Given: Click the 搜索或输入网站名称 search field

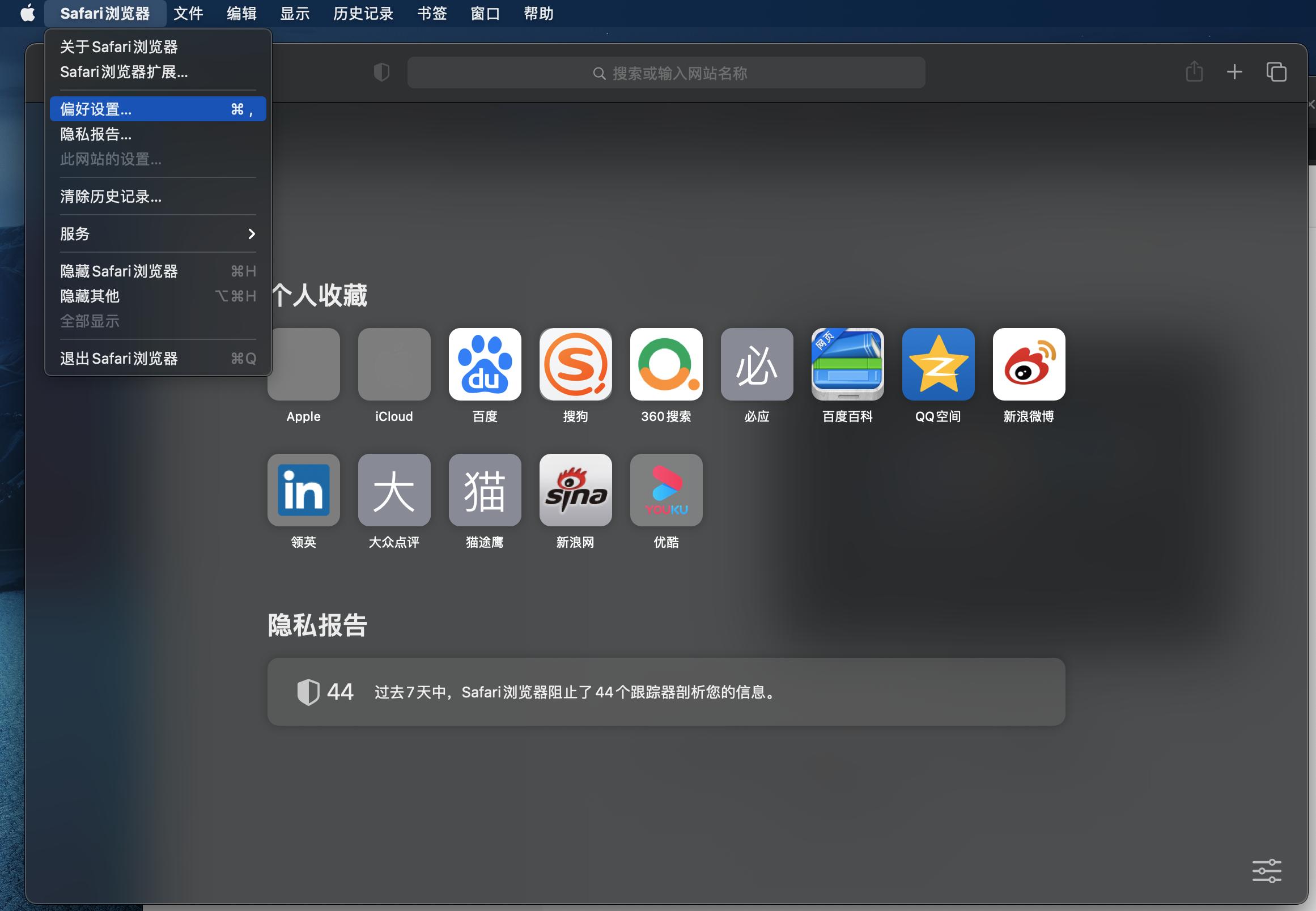Looking at the screenshot, I should tap(666, 72).
